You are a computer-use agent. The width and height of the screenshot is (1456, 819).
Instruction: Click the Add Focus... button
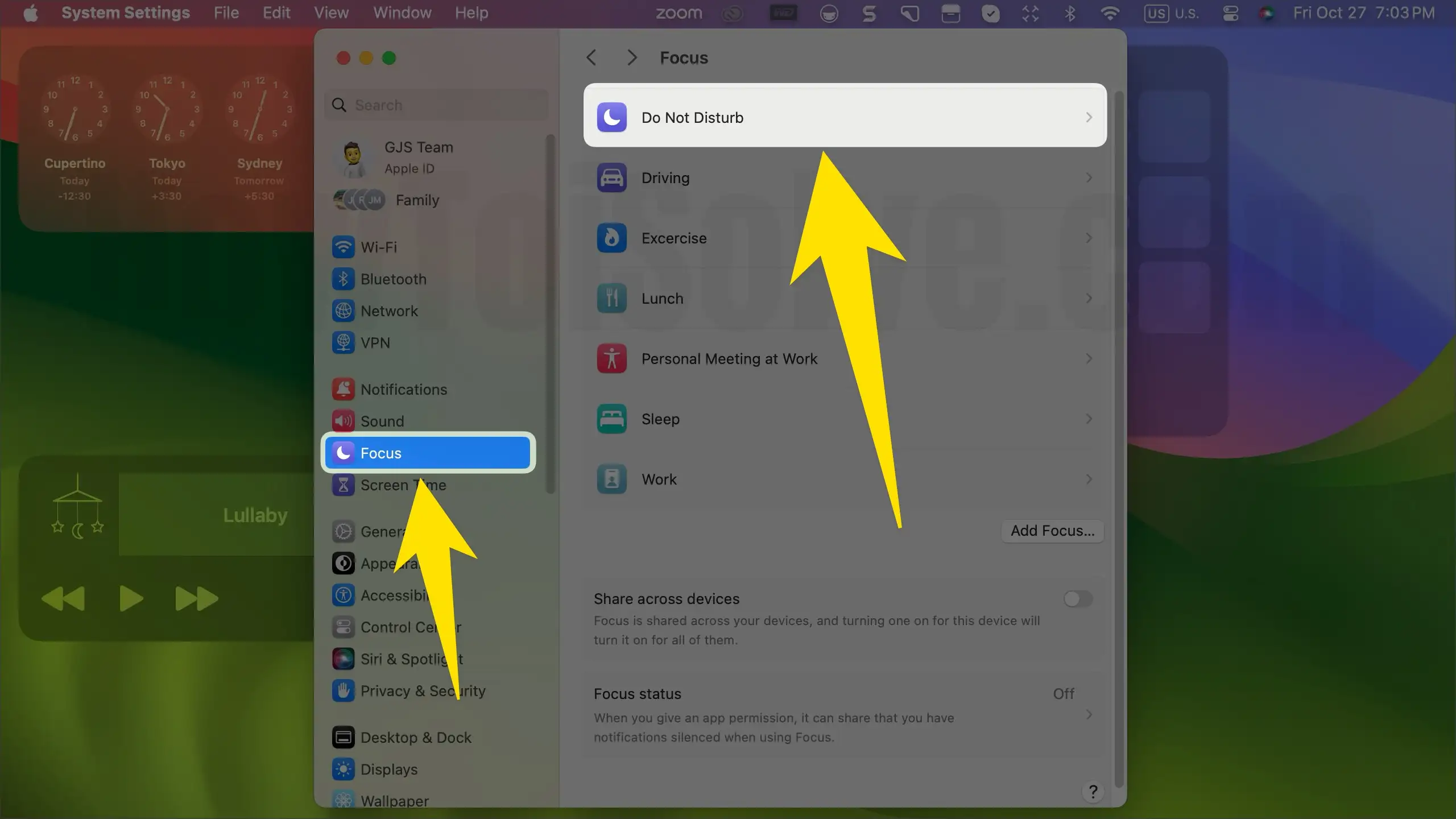(1052, 531)
